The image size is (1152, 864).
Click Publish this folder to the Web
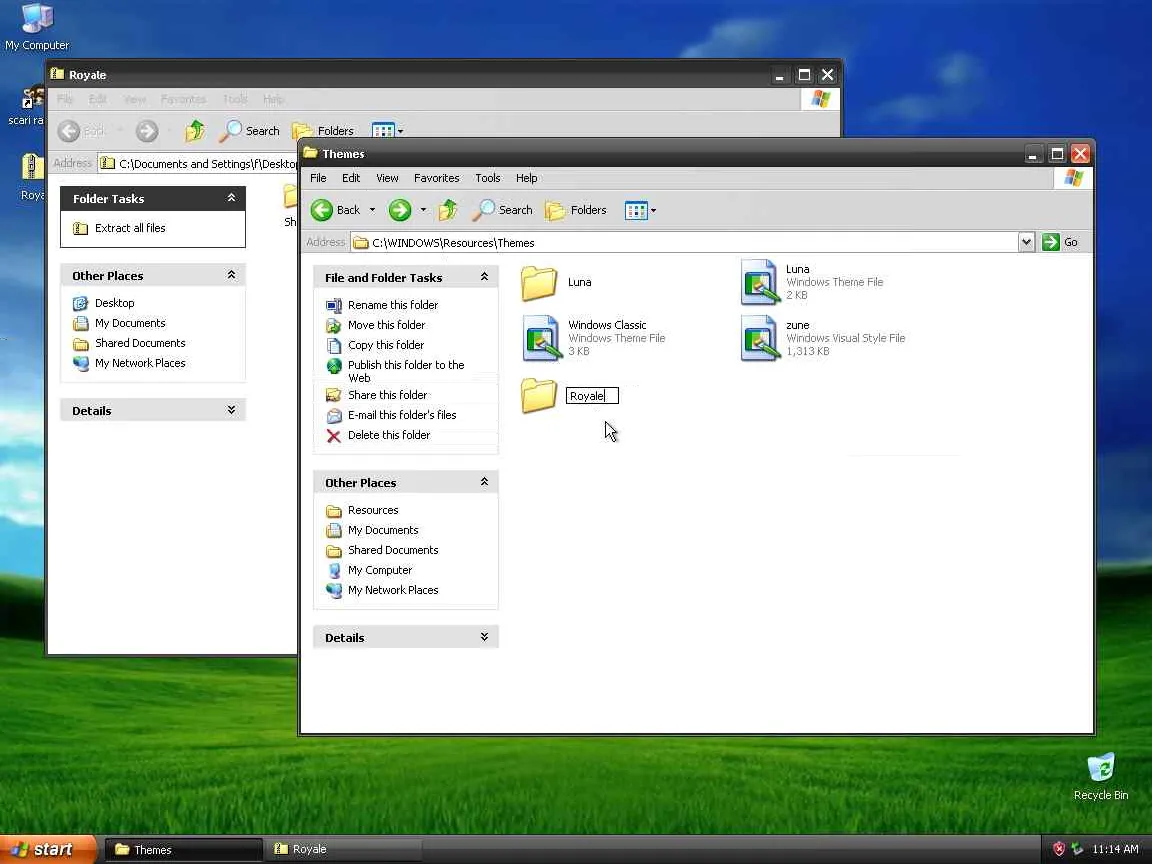pyautogui.click(x=406, y=371)
